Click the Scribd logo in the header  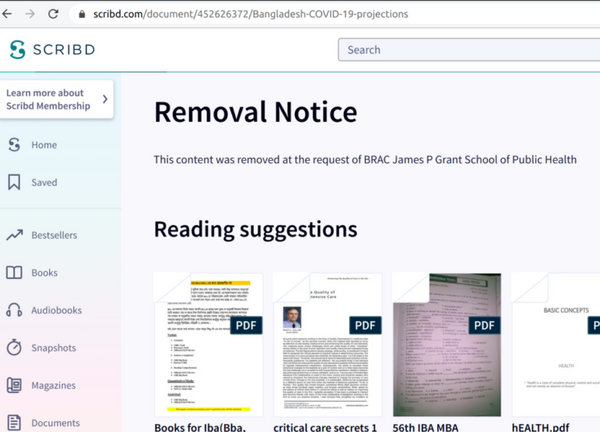(x=52, y=49)
